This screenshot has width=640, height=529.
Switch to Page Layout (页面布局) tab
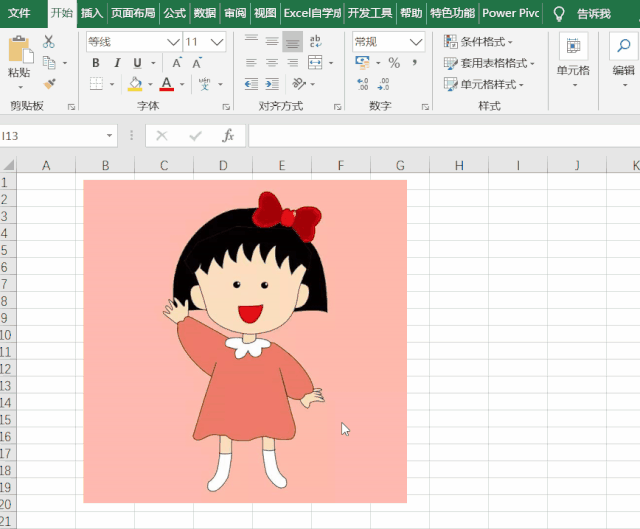[x=133, y=13]
